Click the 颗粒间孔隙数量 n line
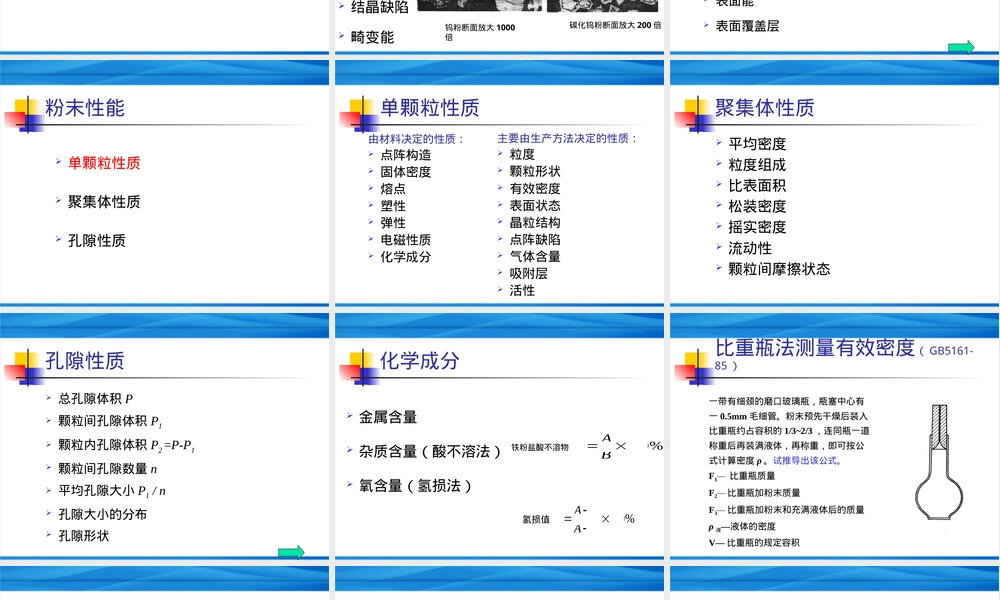1000x600 pixels. point(107,469)
